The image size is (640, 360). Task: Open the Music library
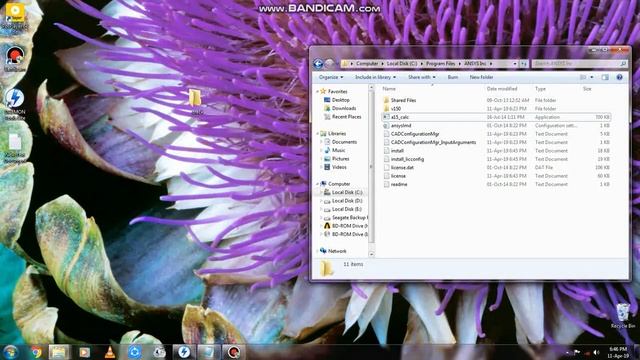[x=338, y=150]
